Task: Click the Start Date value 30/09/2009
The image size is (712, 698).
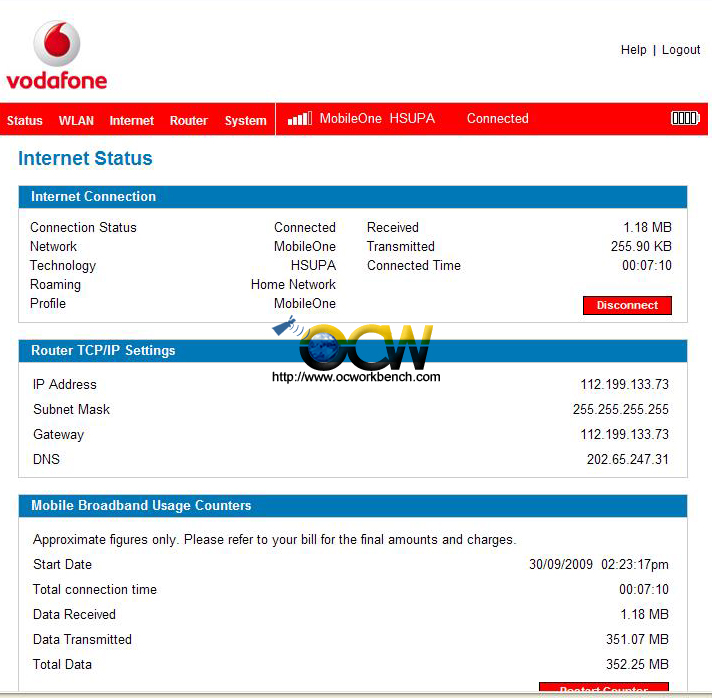Action: pyautogui.click(x=561, y=564)
